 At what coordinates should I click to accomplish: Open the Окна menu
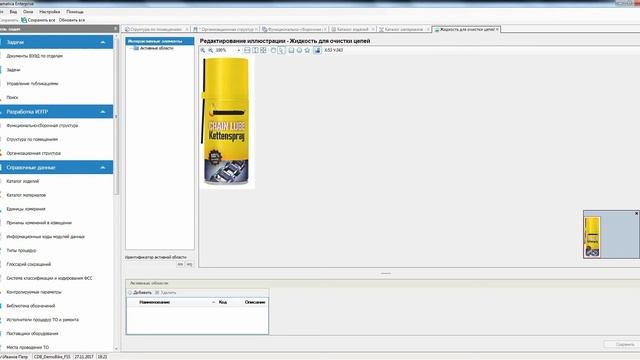[x=28, y=12]
